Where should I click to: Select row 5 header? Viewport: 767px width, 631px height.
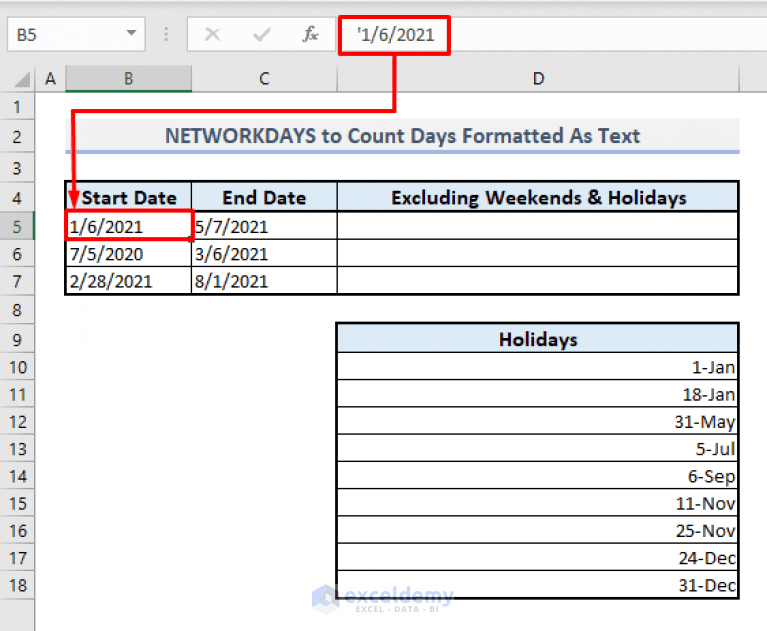17,226
